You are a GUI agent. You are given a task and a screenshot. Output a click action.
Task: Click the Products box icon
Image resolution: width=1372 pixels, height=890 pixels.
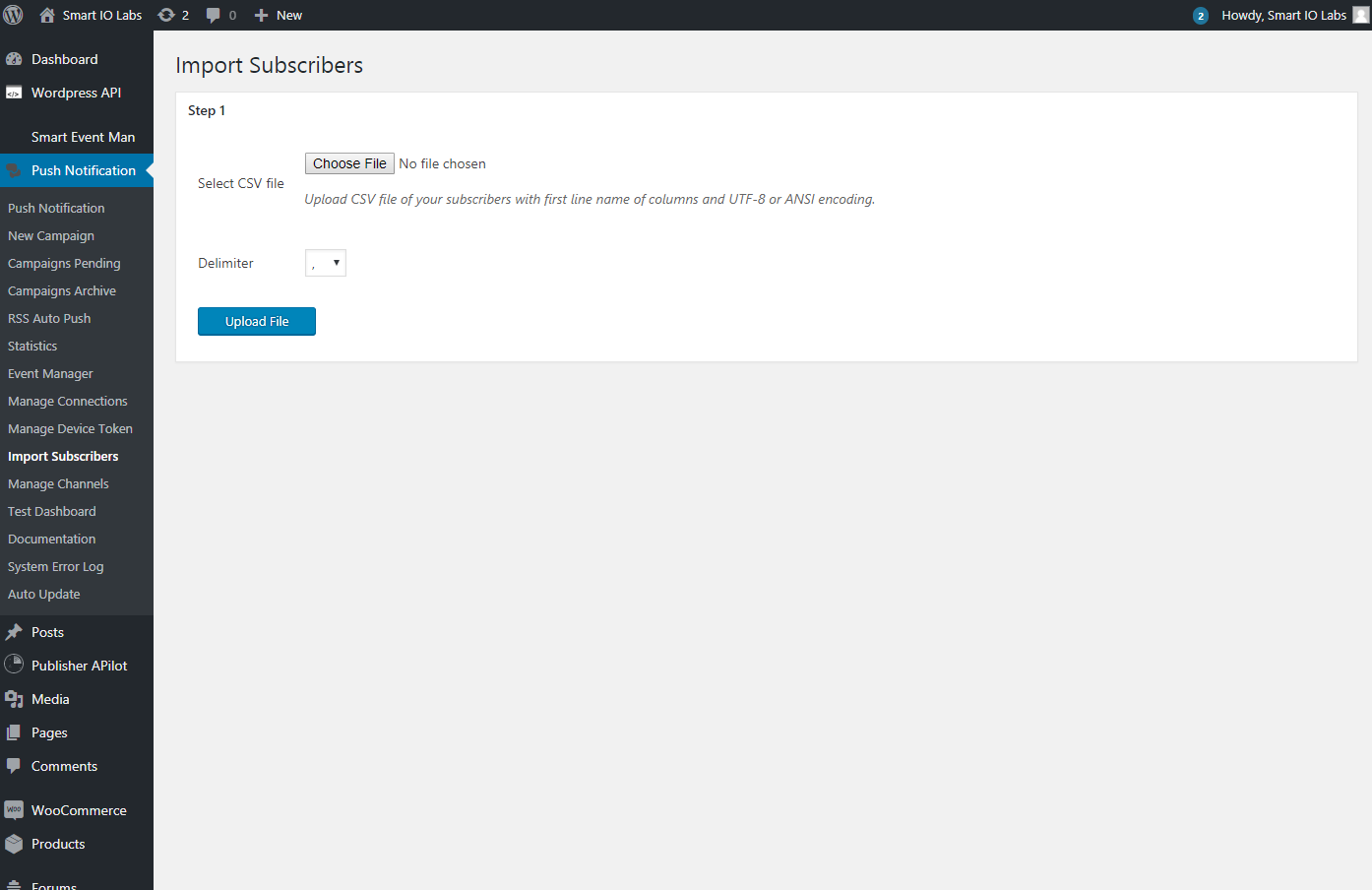14,844
